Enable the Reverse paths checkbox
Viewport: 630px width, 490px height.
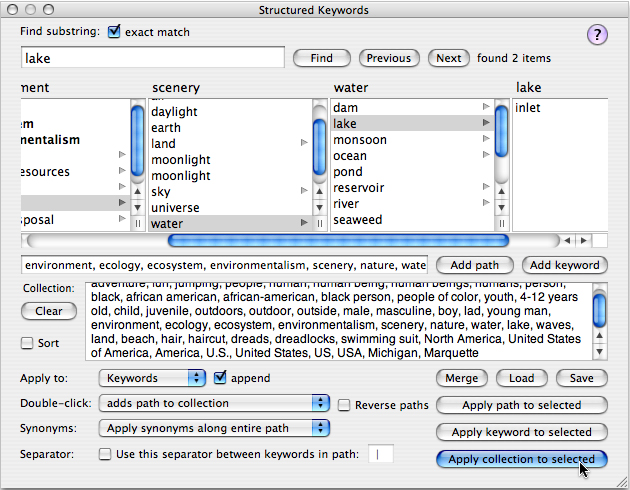click(x=345, y=405)
